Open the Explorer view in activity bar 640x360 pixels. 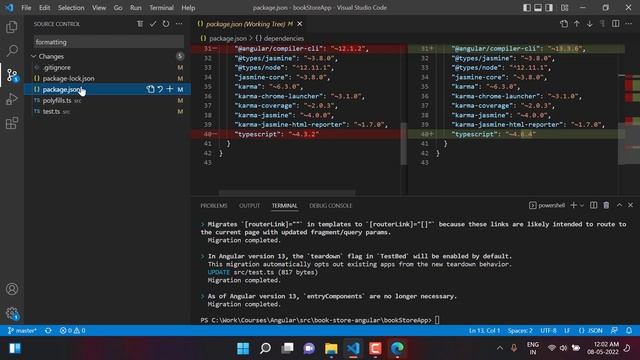pyautogui.click(x=12, y=27)
